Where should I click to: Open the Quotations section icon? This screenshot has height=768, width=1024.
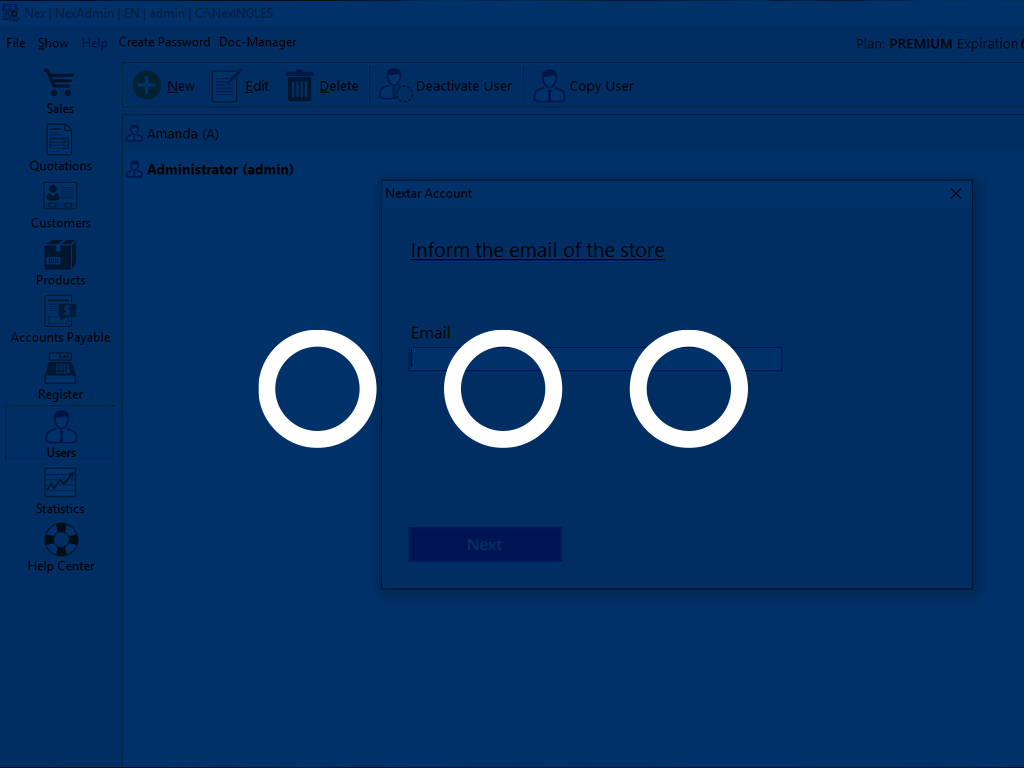pos(60,147)
